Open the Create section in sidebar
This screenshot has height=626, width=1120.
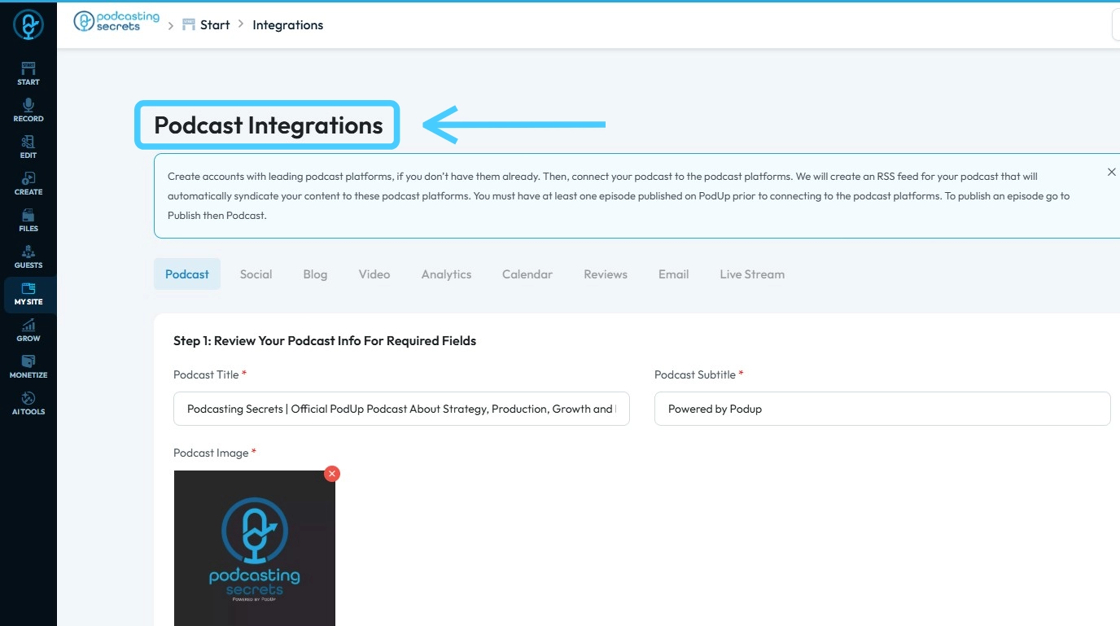pos(29,184)
